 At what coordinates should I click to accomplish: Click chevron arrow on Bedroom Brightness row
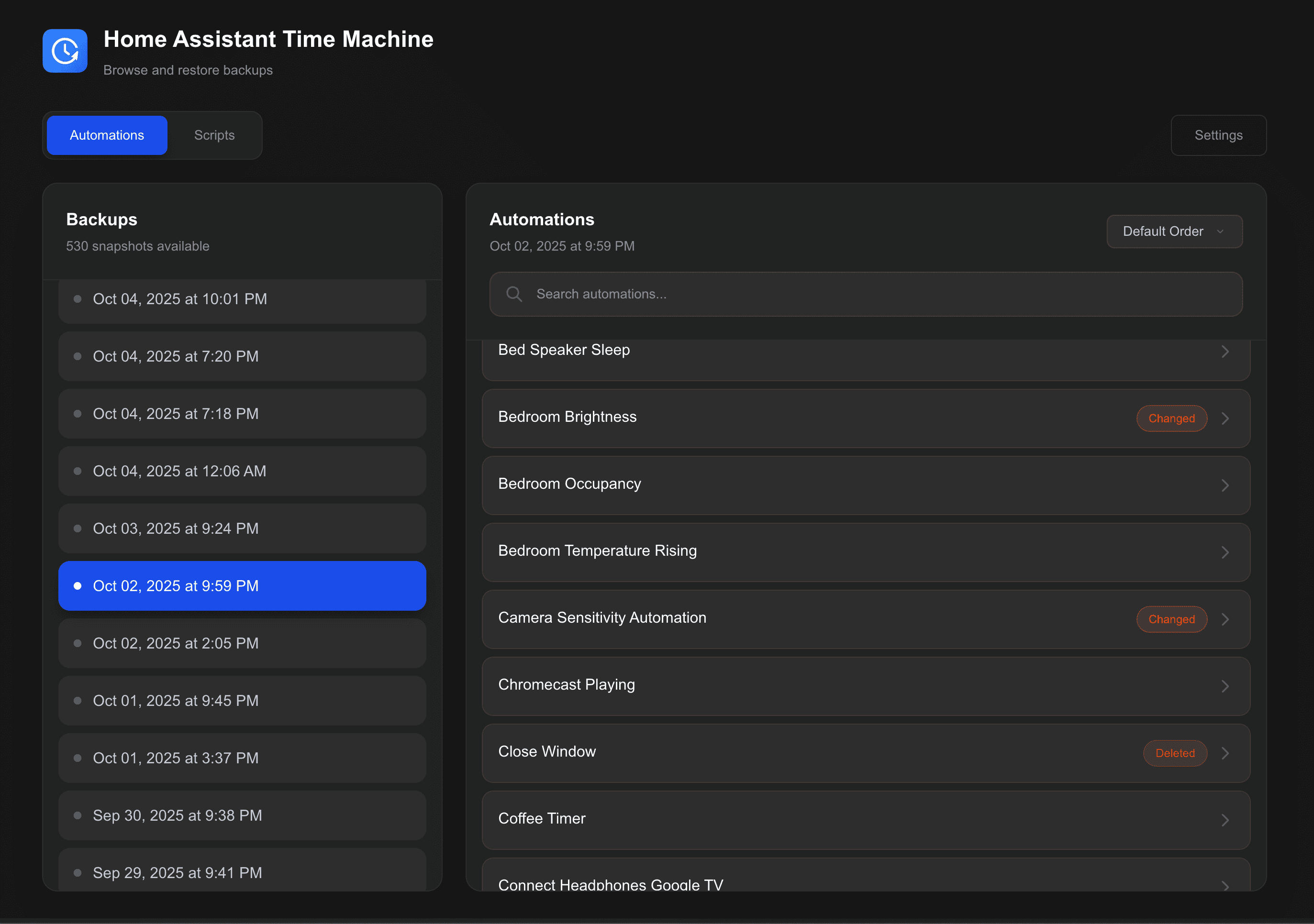point(1225,418)
